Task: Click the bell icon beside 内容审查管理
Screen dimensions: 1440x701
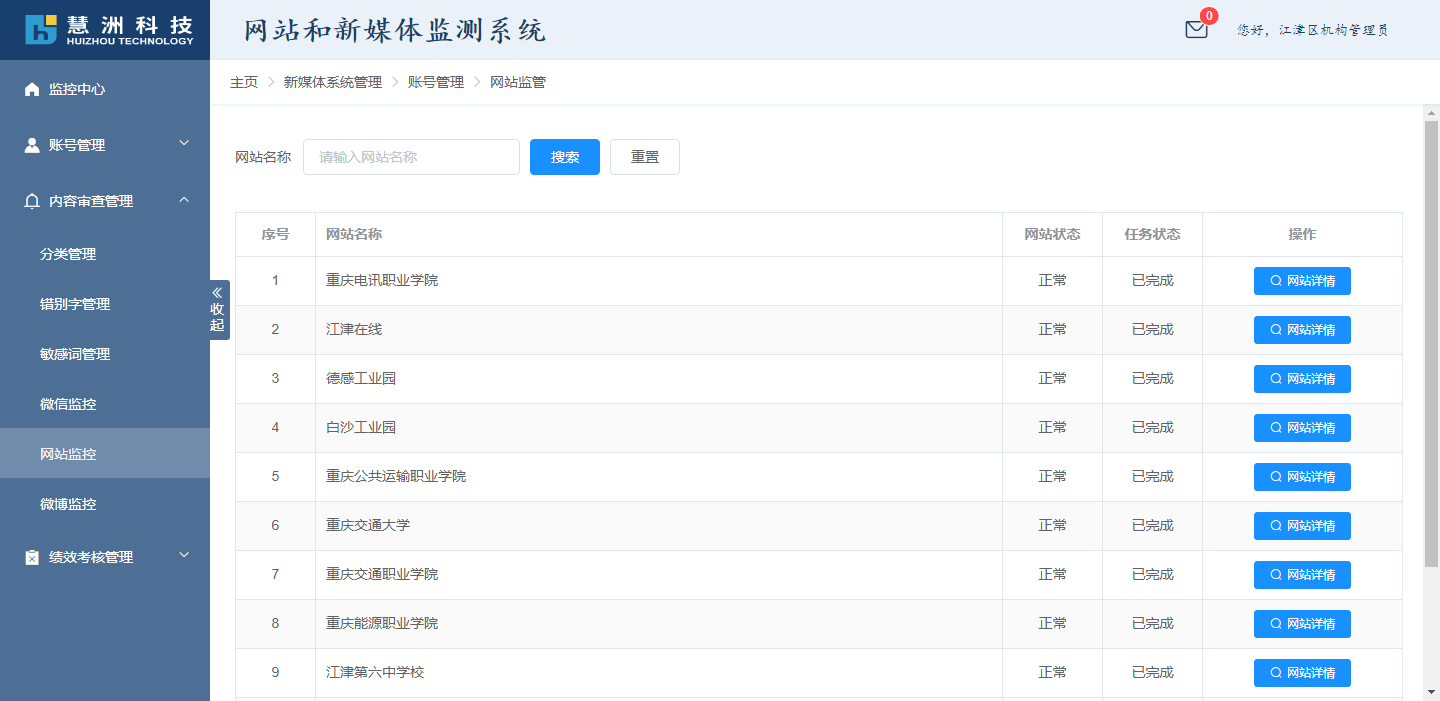Action: 32,201
